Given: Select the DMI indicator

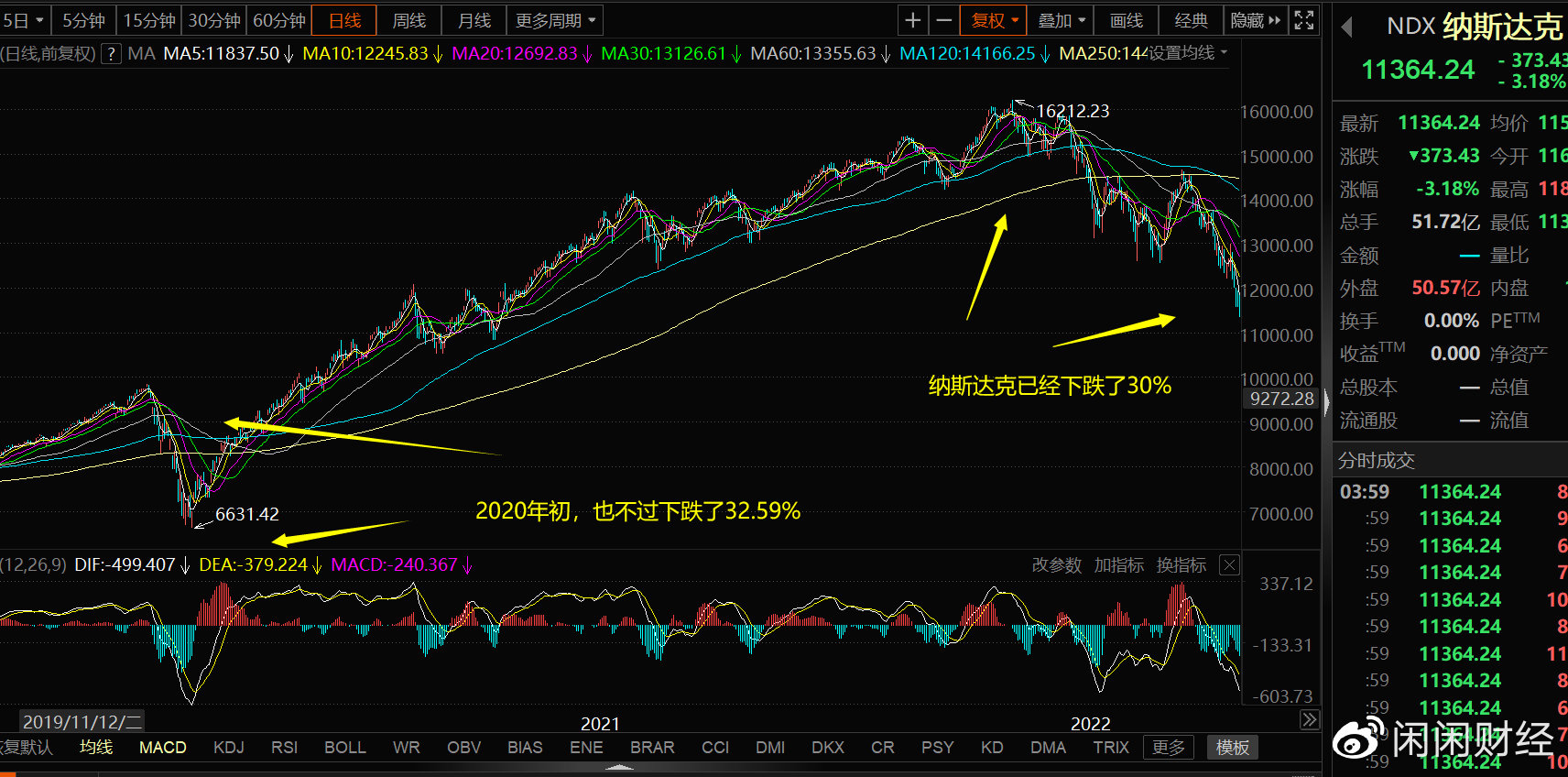Looking at the screenshot, I should (x=771, y=748).
